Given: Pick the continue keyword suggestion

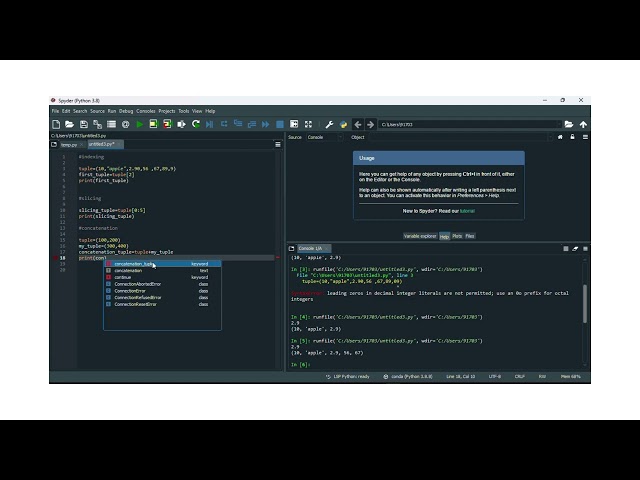Looking at the screenshot, I should coord(162,278).
